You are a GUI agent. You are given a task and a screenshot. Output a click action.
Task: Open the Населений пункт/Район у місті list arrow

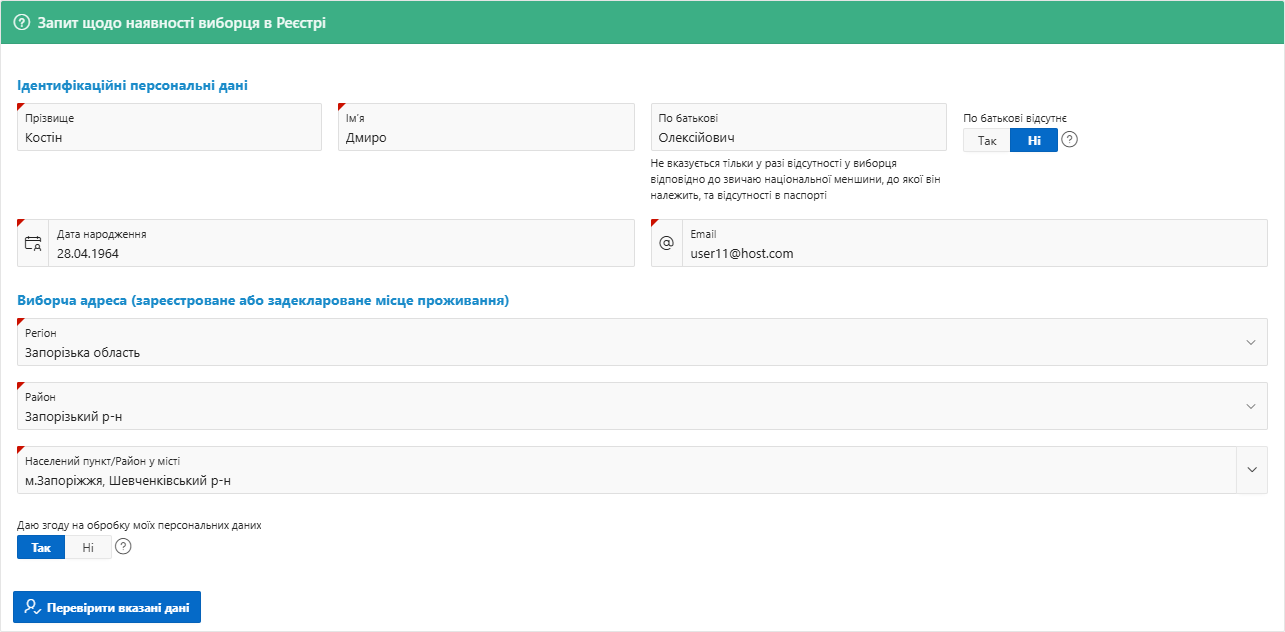(x=1252, y=470)
